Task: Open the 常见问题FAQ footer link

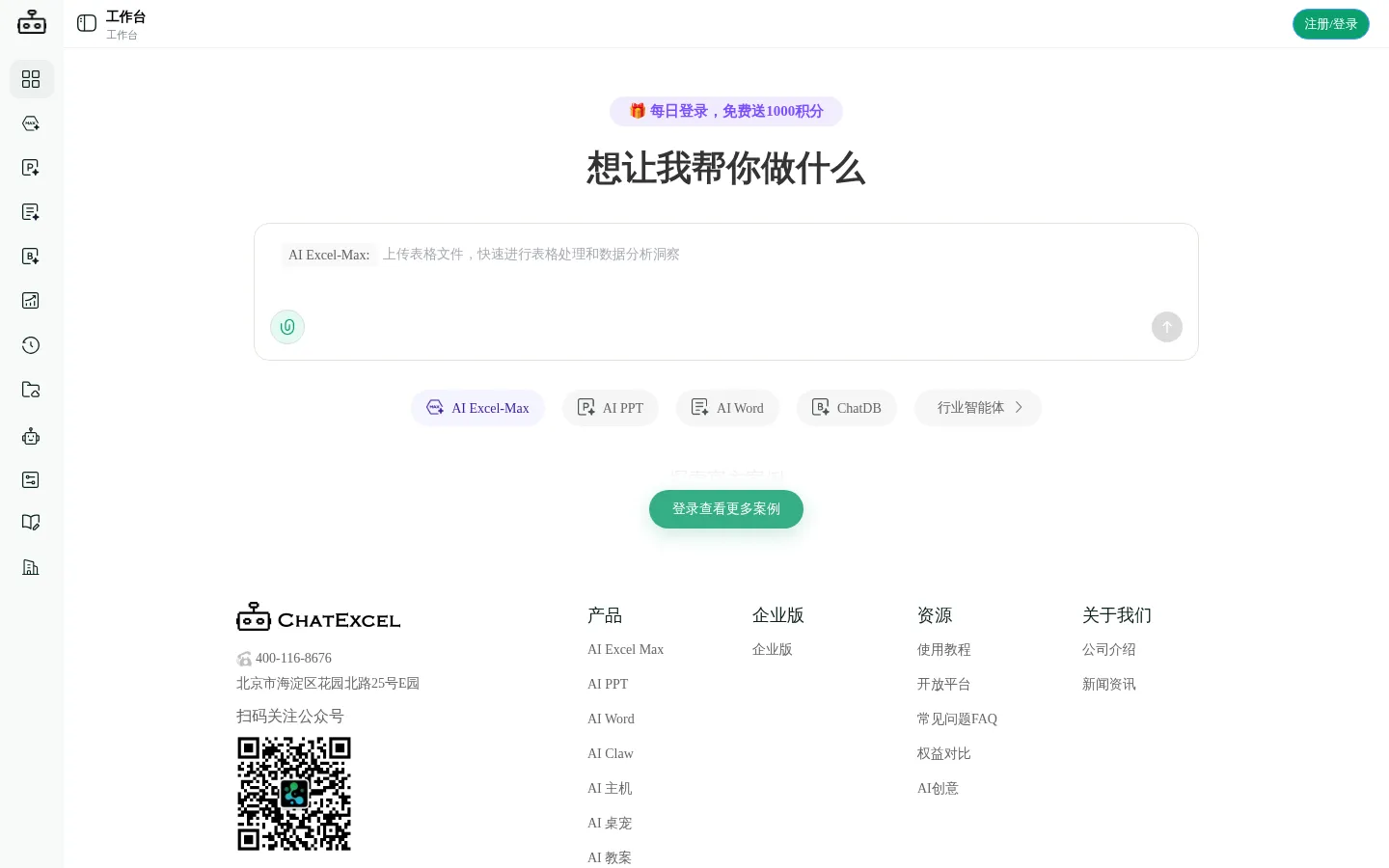Action: (957, 719)
